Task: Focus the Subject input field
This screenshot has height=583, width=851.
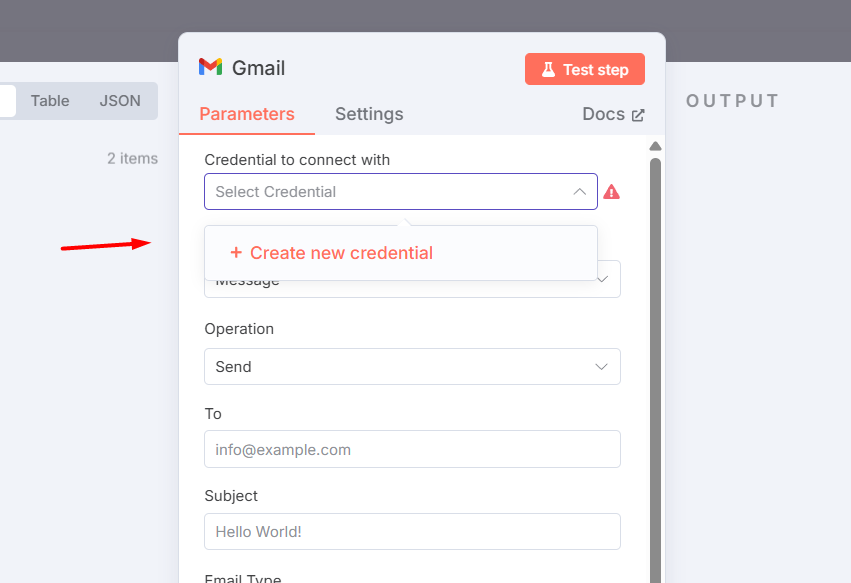Action: pos(412,531)
